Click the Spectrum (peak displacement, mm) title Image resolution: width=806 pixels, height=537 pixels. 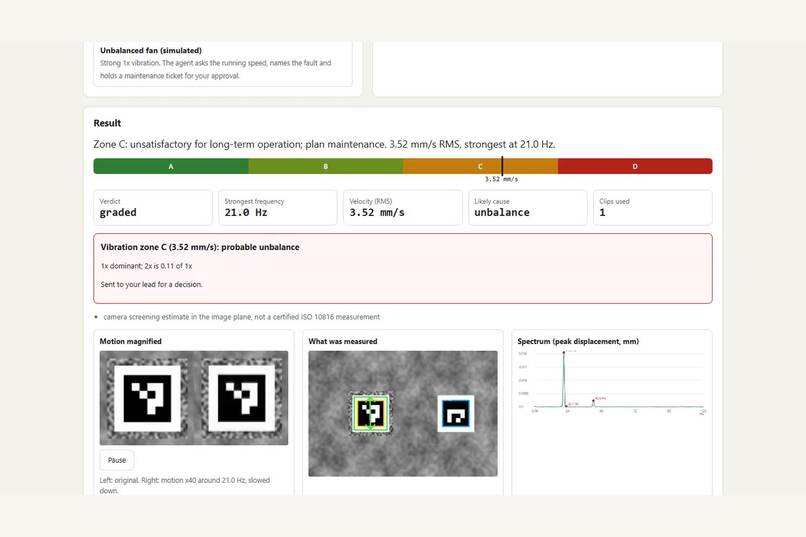click(578, 341)
